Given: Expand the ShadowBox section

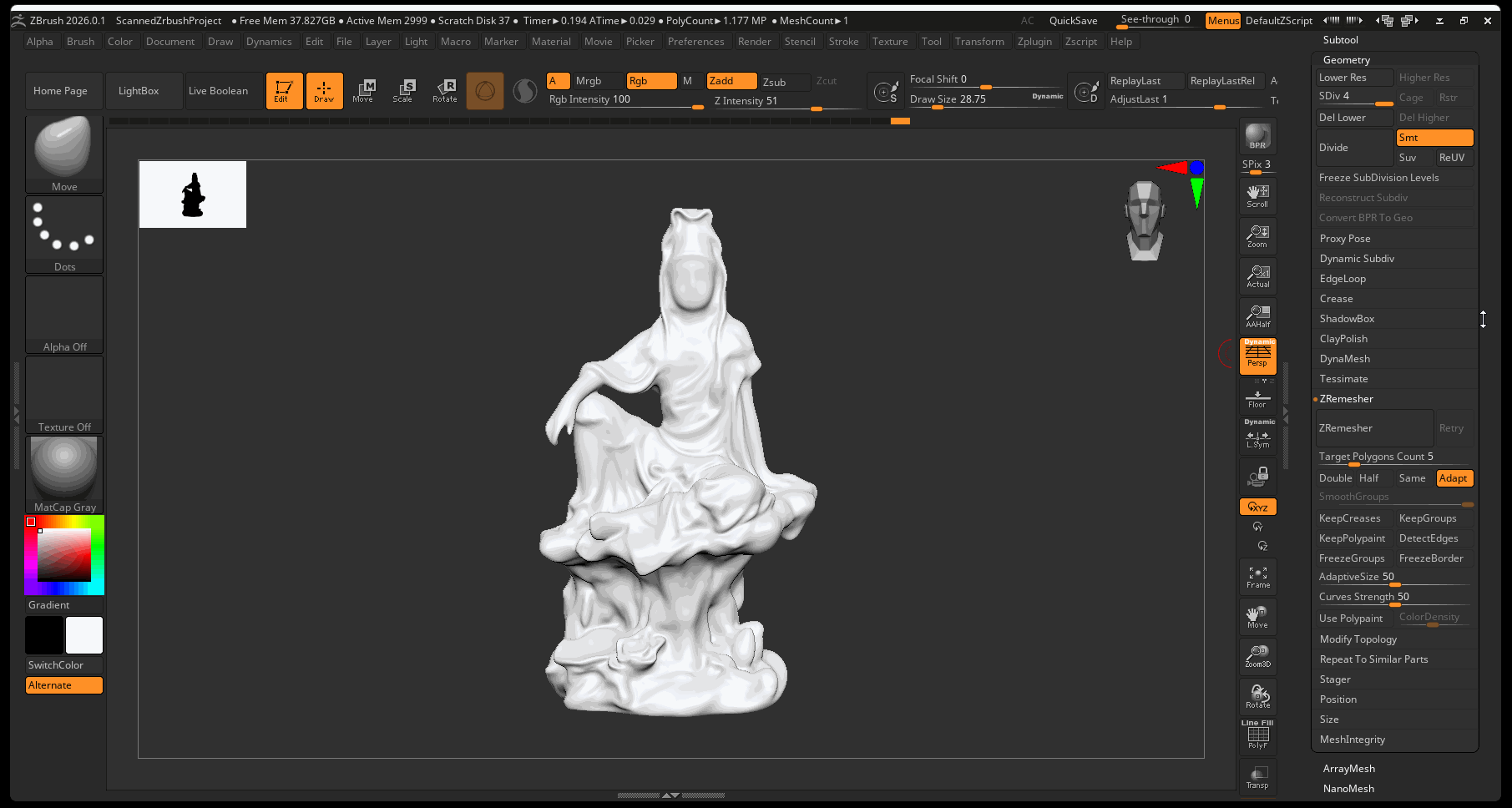Looking at the screenshot, I should coord(1347,319).
